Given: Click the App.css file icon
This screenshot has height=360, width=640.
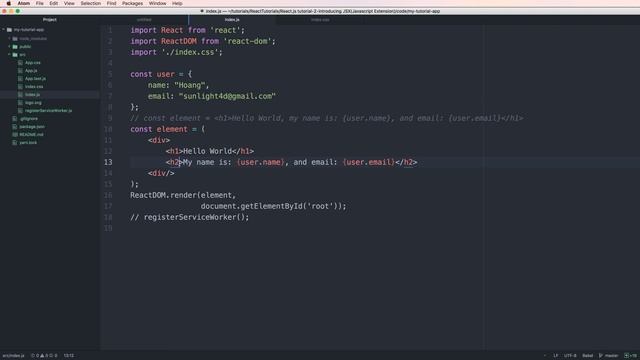Looking at the screenshot, I should pyautogui.click(x=20, y=62).
